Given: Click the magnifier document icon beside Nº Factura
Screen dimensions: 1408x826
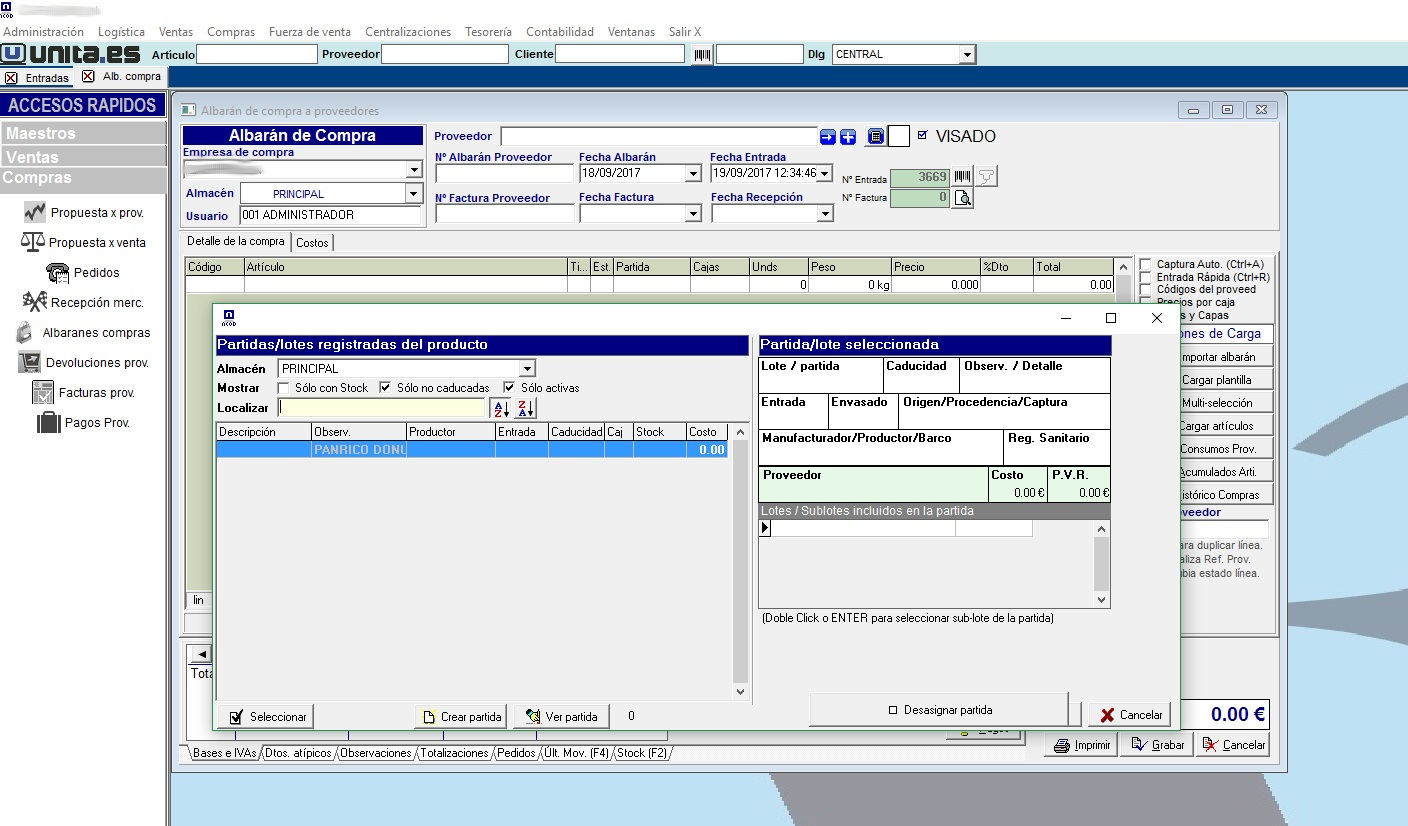Looking at the screenshot, I should [x=962, y=198].
